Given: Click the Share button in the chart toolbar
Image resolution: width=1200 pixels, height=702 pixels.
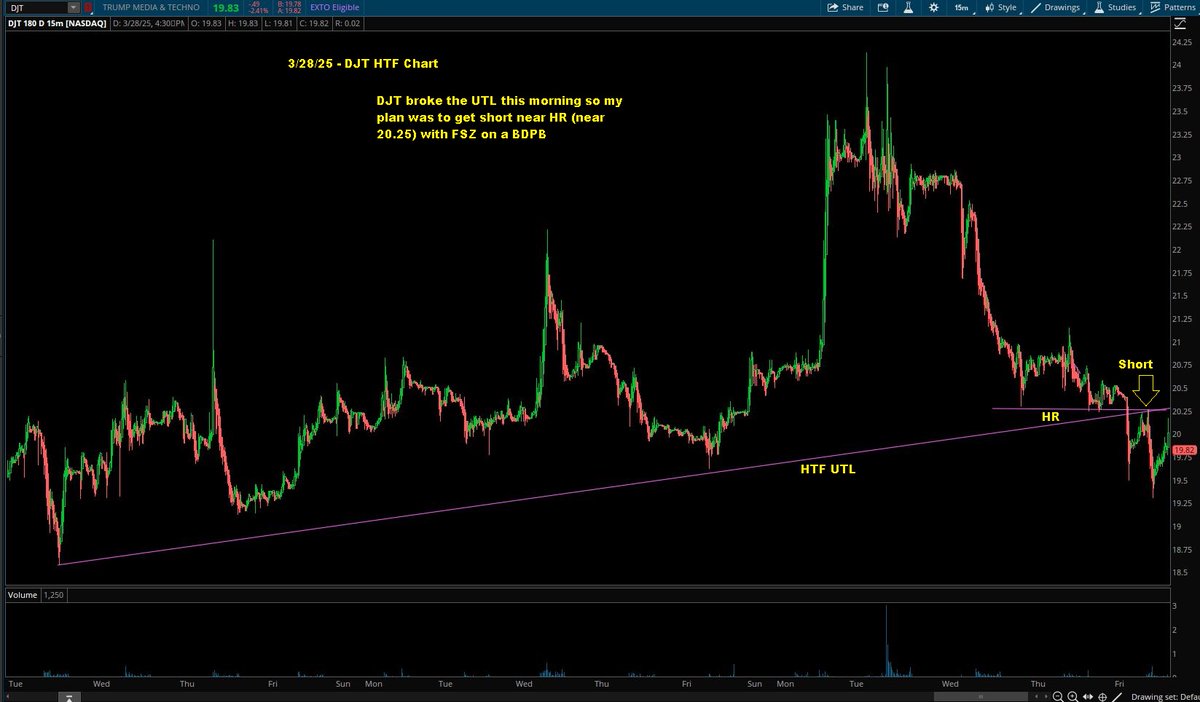Looking at the screenshot, I should coord(844,7).
